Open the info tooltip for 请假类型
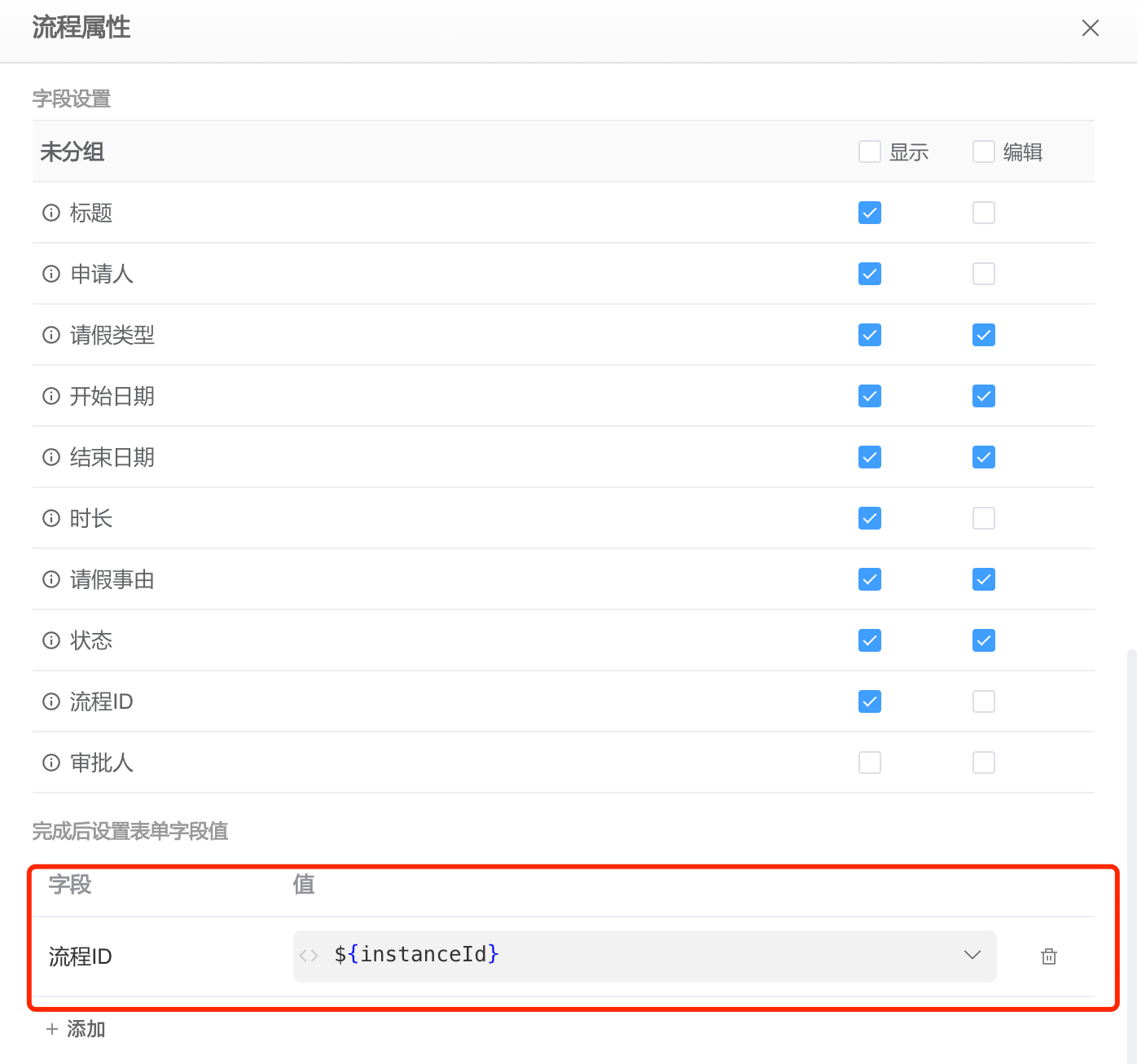 (x=50, y=335)
